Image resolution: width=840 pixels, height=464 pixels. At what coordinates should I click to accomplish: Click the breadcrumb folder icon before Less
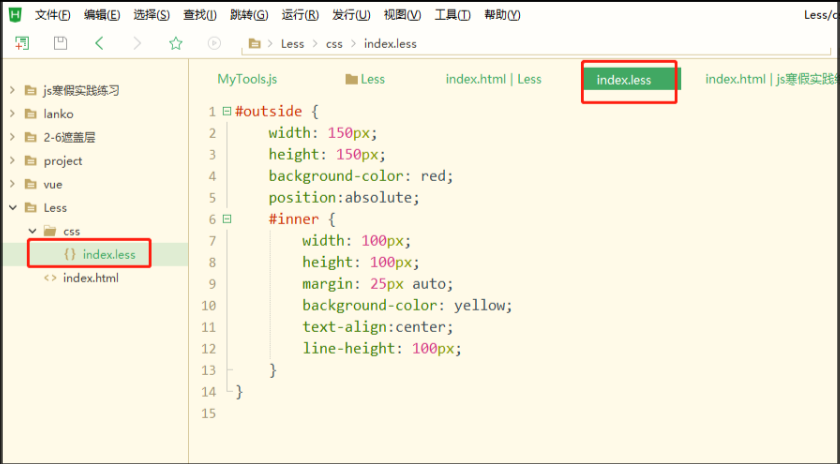click(255, 44)
